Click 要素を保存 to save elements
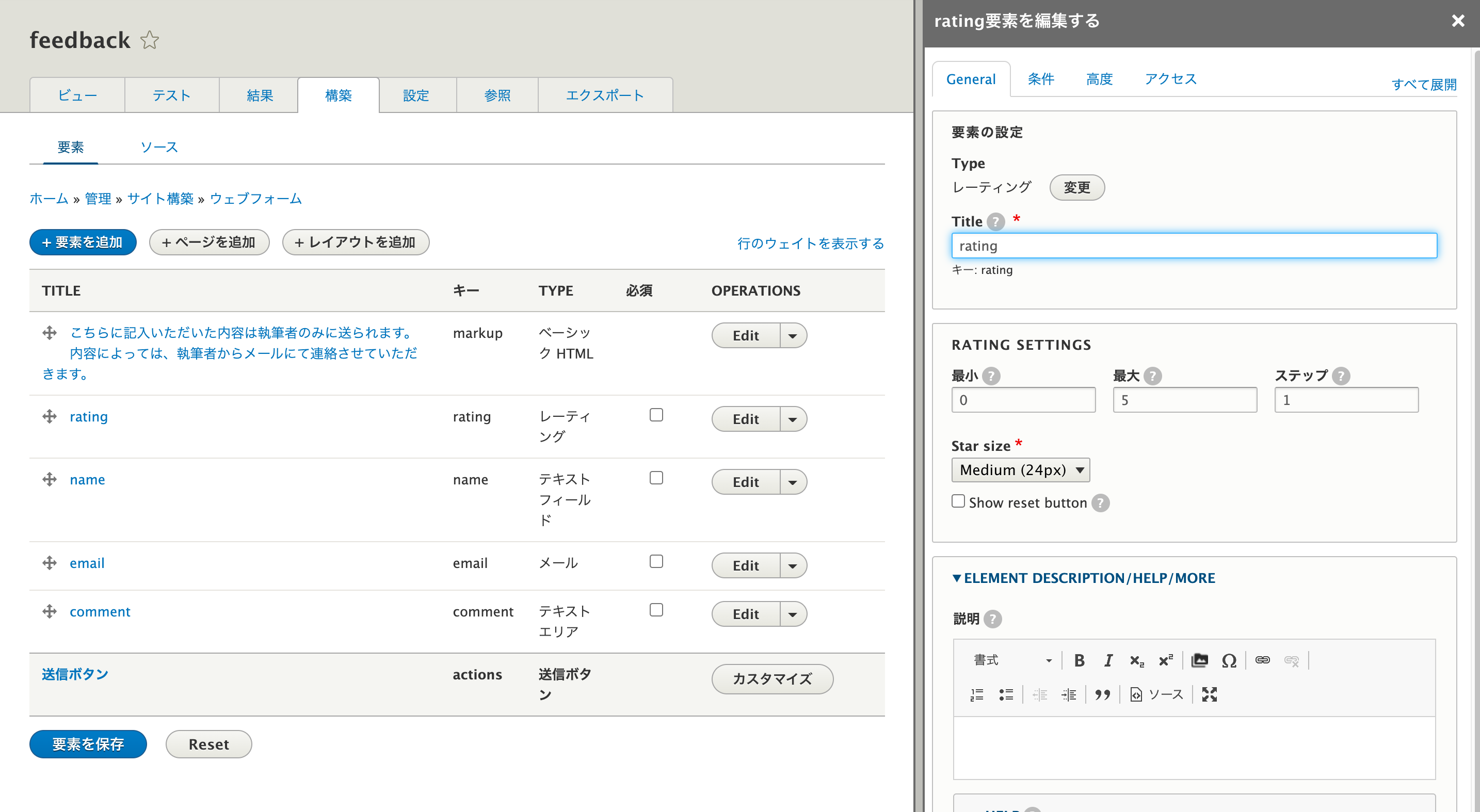This screenshot has width=1480, height=812. pyautogui.click(x=88, y=744)
